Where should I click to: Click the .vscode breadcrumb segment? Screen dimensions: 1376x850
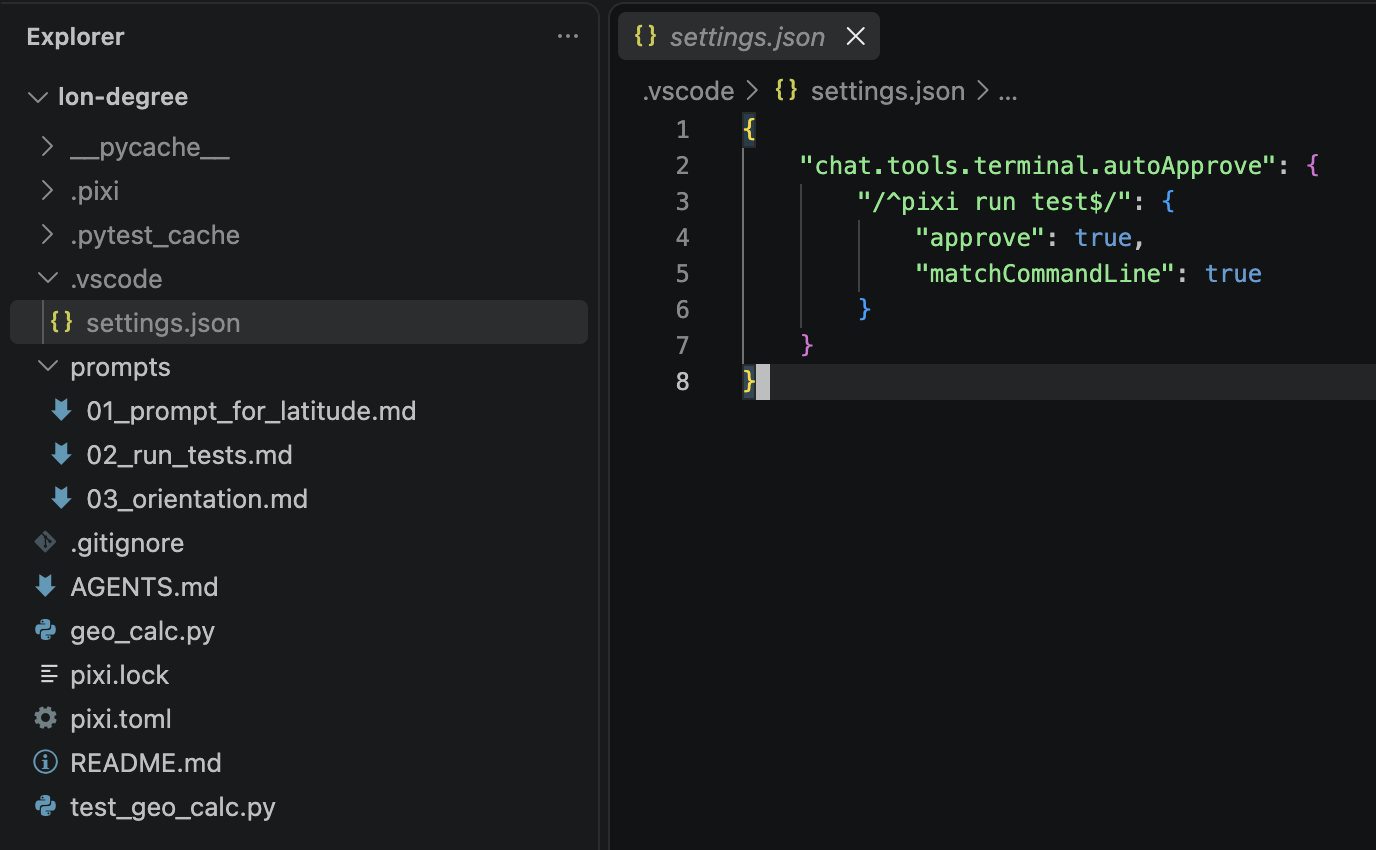(688, 91)
